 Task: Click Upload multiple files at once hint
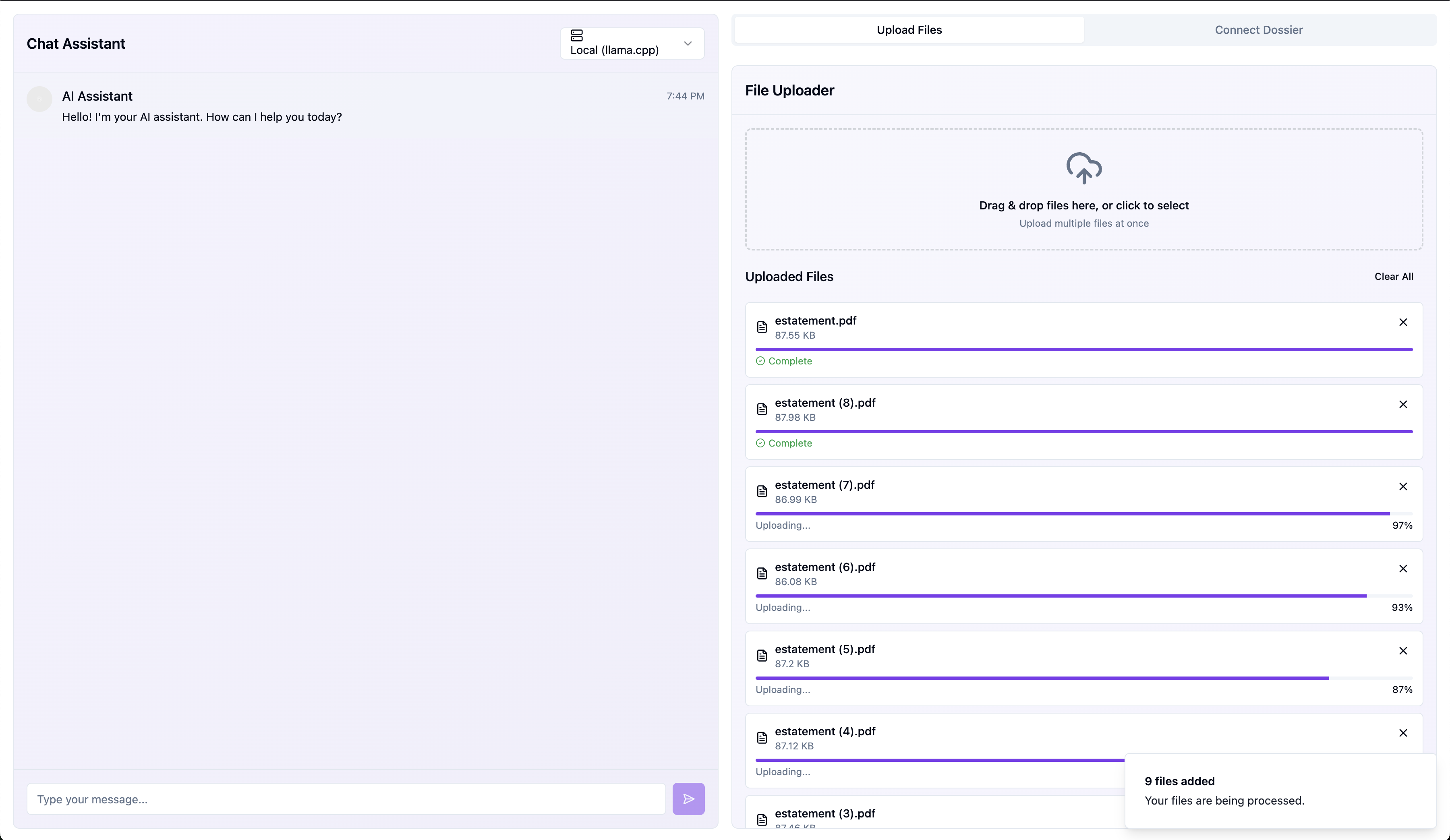click(1084, 223)
